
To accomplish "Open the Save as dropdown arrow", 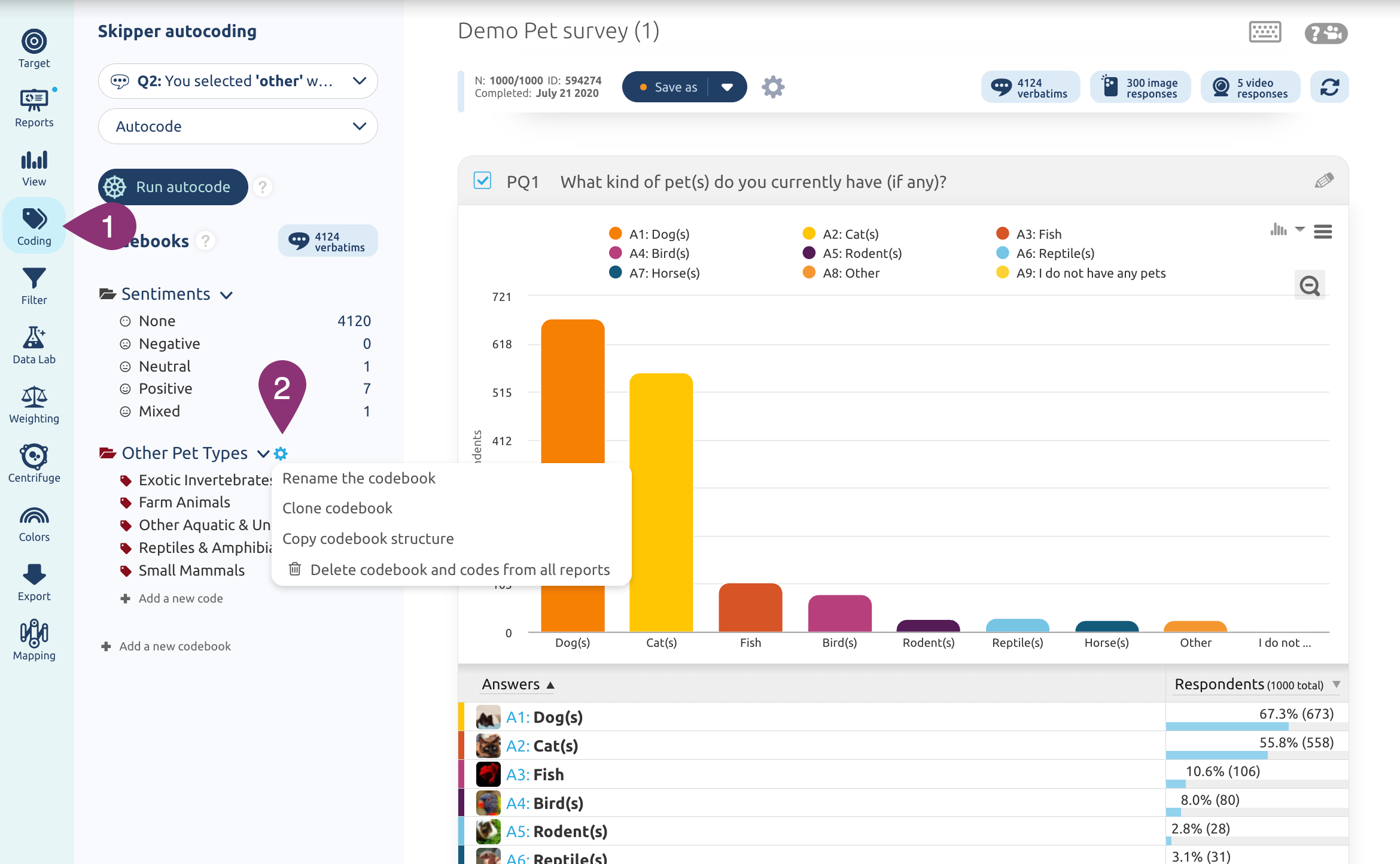I will point(727,87).
